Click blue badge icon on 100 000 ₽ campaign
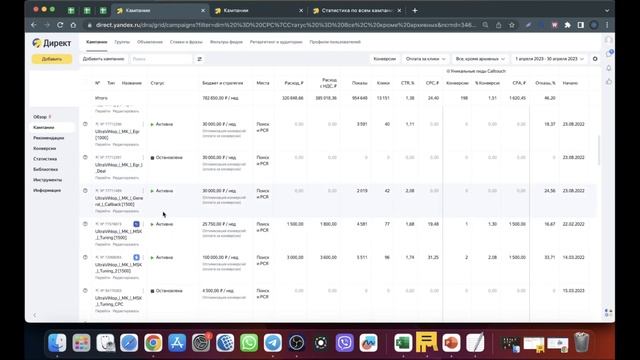 pyautogui.click(x=136, y=258)
